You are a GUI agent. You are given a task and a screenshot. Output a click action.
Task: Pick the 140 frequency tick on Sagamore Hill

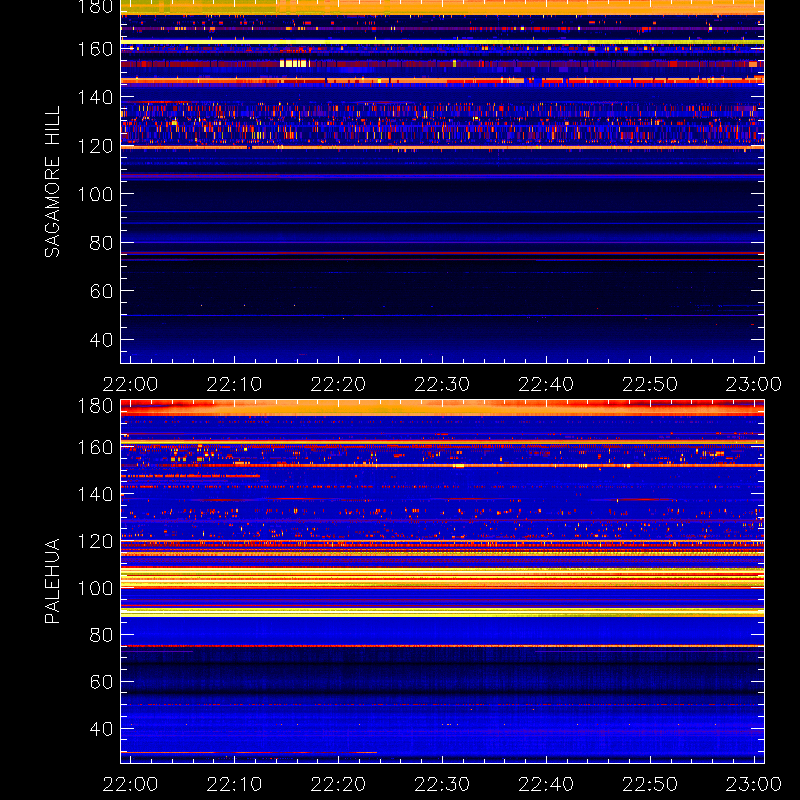pyautogui.click(x=95, y=97)
